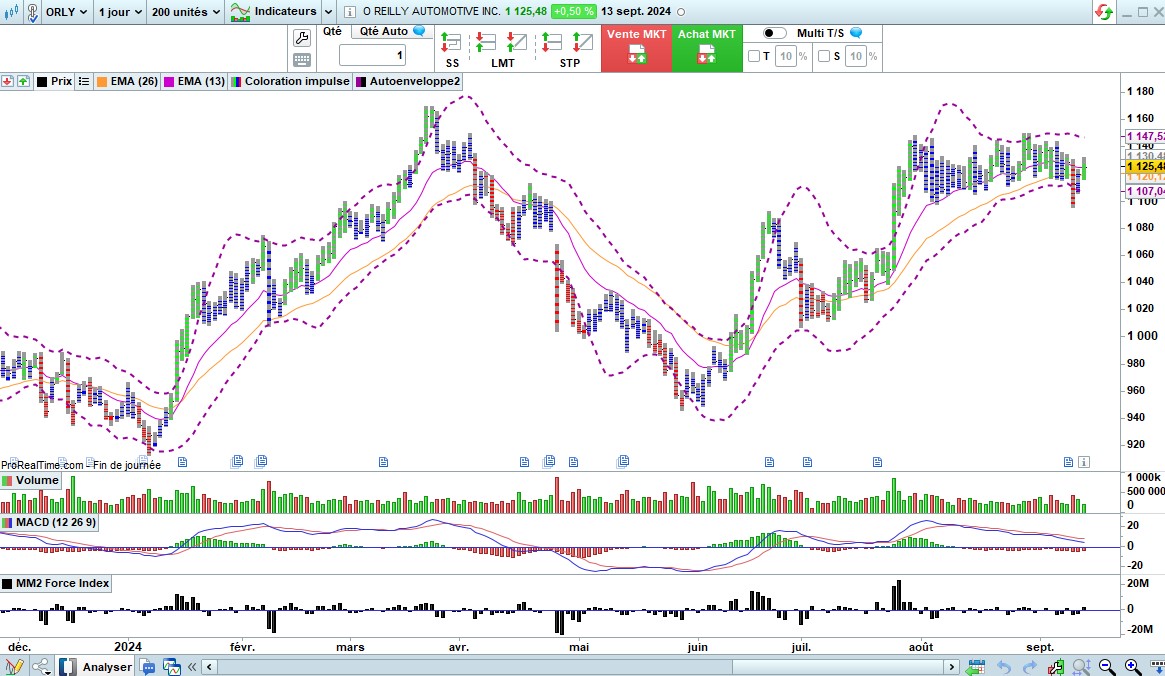This screenshot has width=1165, height=676.
Task: Select the Qté tab
Action: click(x=332, y=31)
